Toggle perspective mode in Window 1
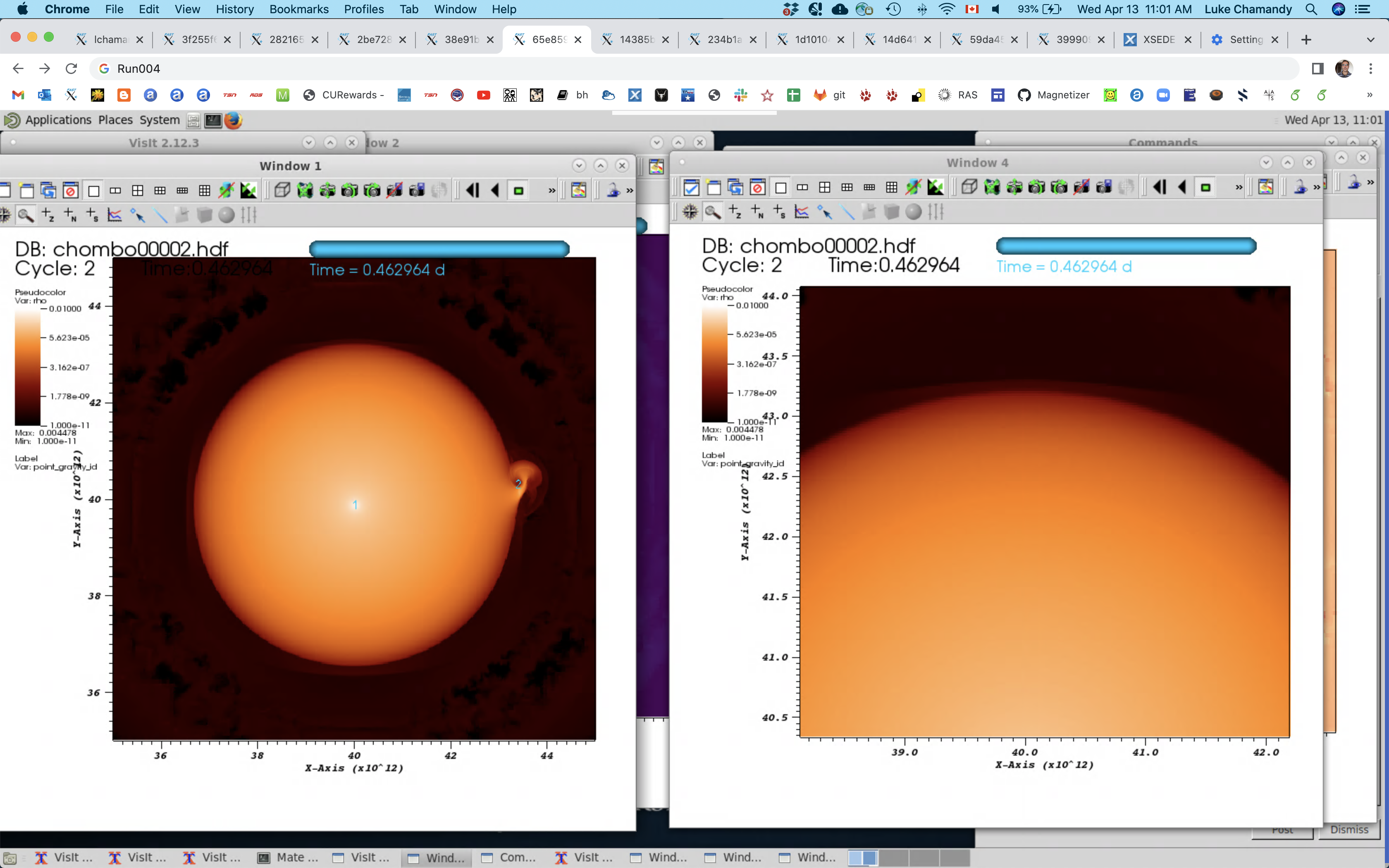Viewport: 1389px width, 868px height. pos(282,191)
